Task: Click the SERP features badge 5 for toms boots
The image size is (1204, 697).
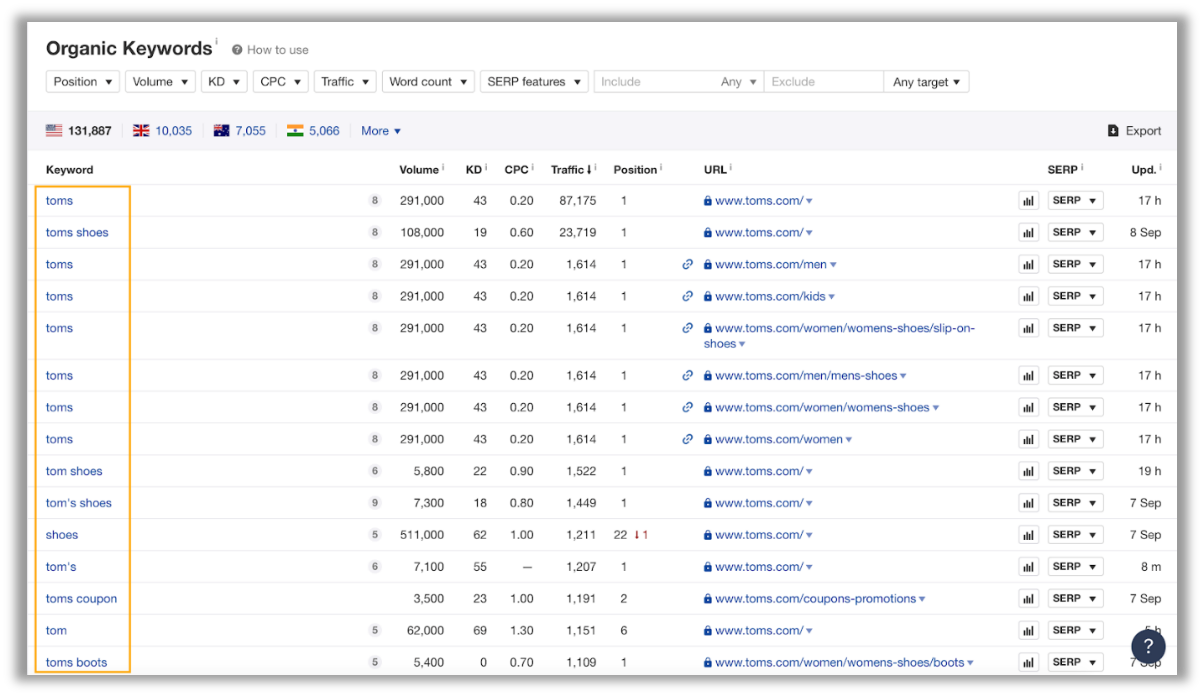Action: coord(375,662)
